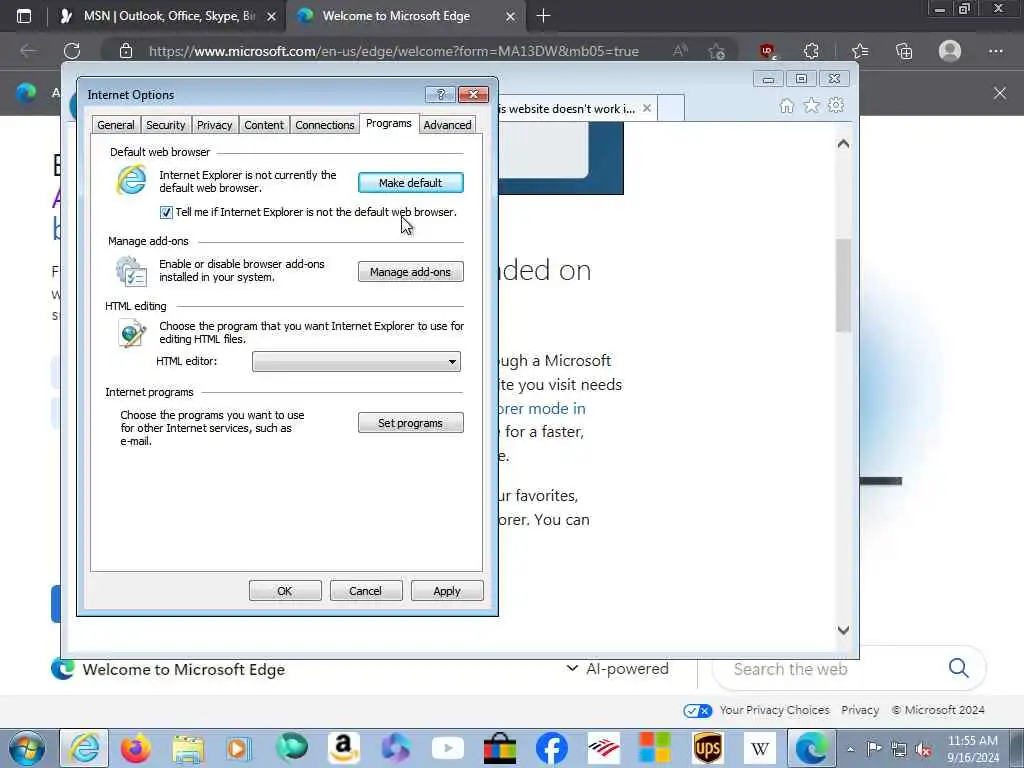The width and height of the screenshot is (1024, 768).
Task: Open the UPS taskbar shortcut
Action: point(707,748)
